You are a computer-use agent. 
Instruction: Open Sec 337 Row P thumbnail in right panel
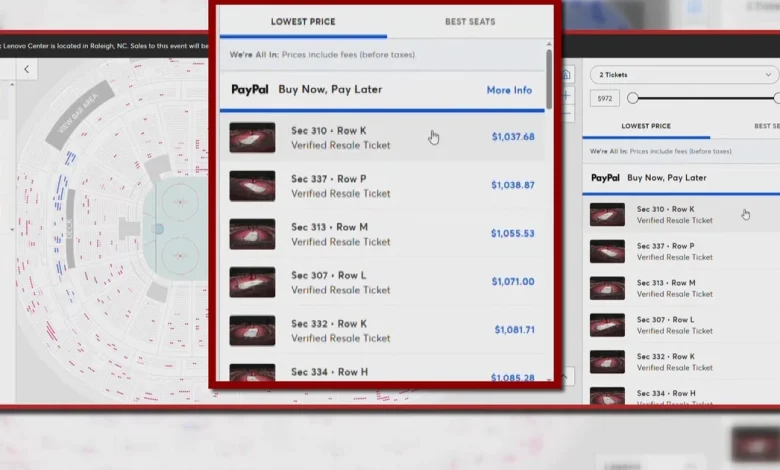pos(607,251)
